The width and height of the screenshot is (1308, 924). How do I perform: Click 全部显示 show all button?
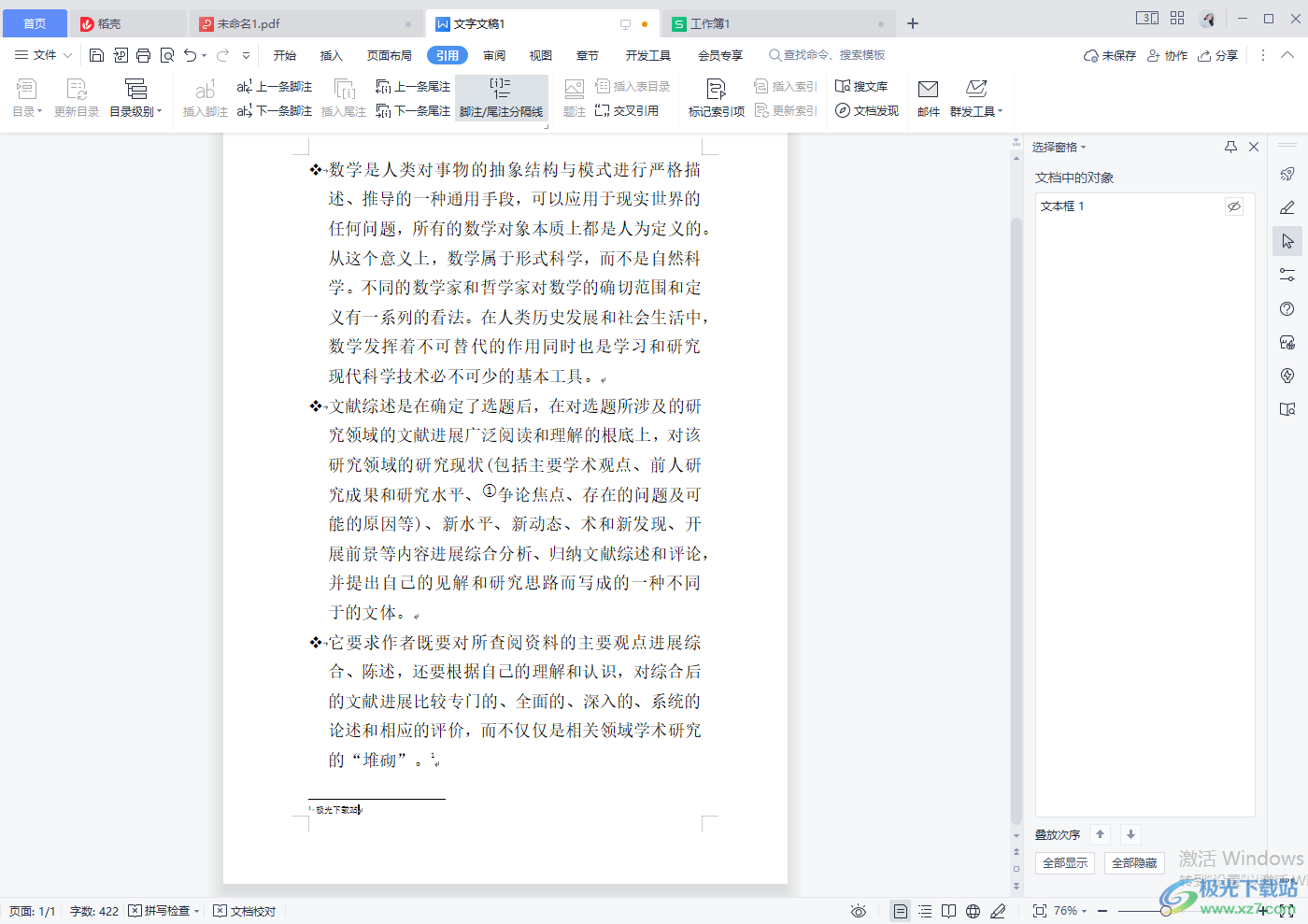click(1065, 862)
